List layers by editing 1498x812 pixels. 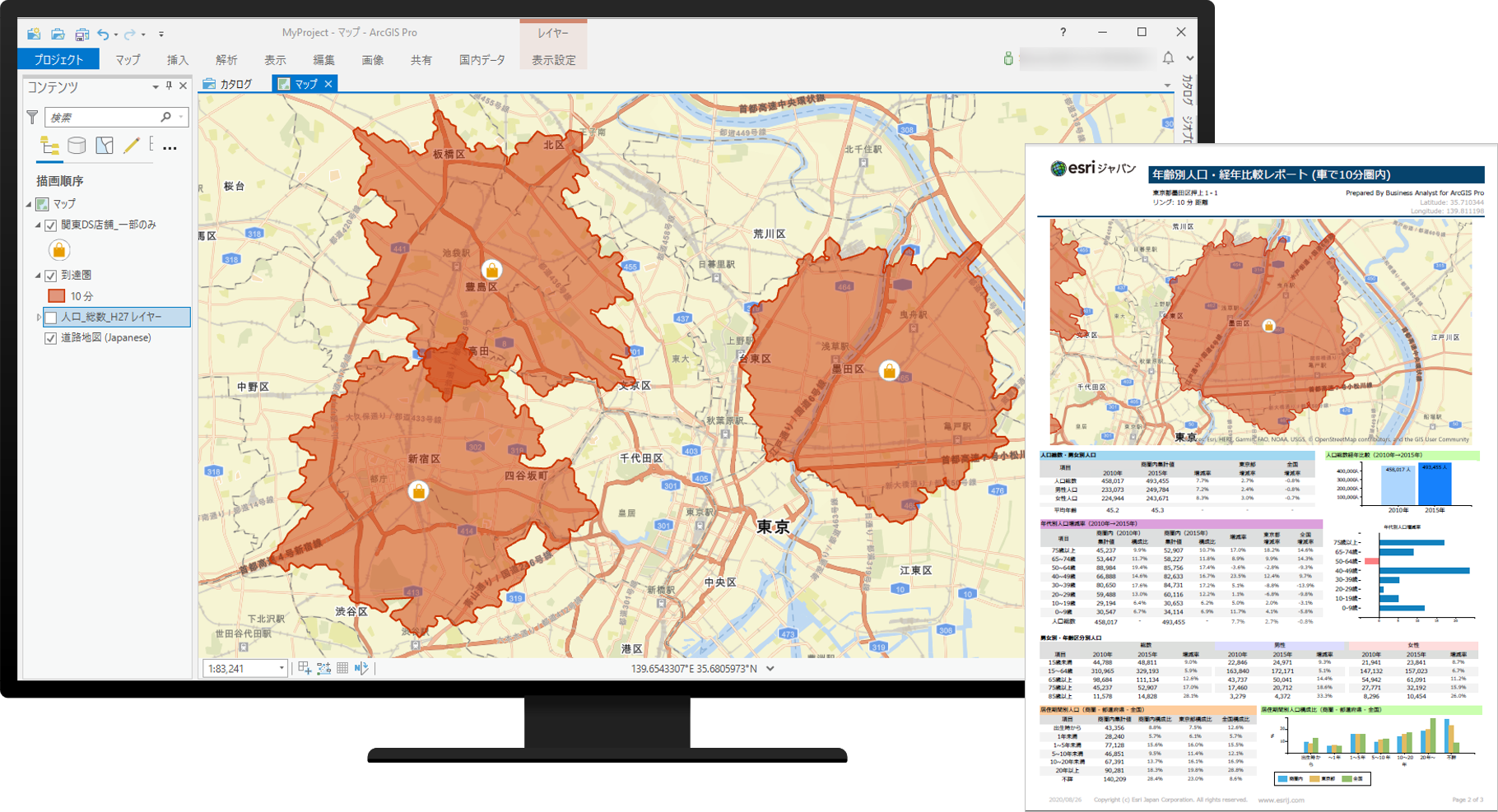[x=131, y=146]
